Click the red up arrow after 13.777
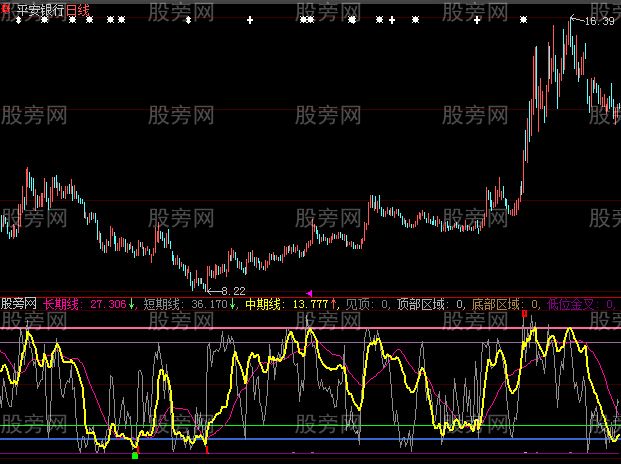This screenshot has height=464, width=621. pyautogui.click(x=334, y=303)
